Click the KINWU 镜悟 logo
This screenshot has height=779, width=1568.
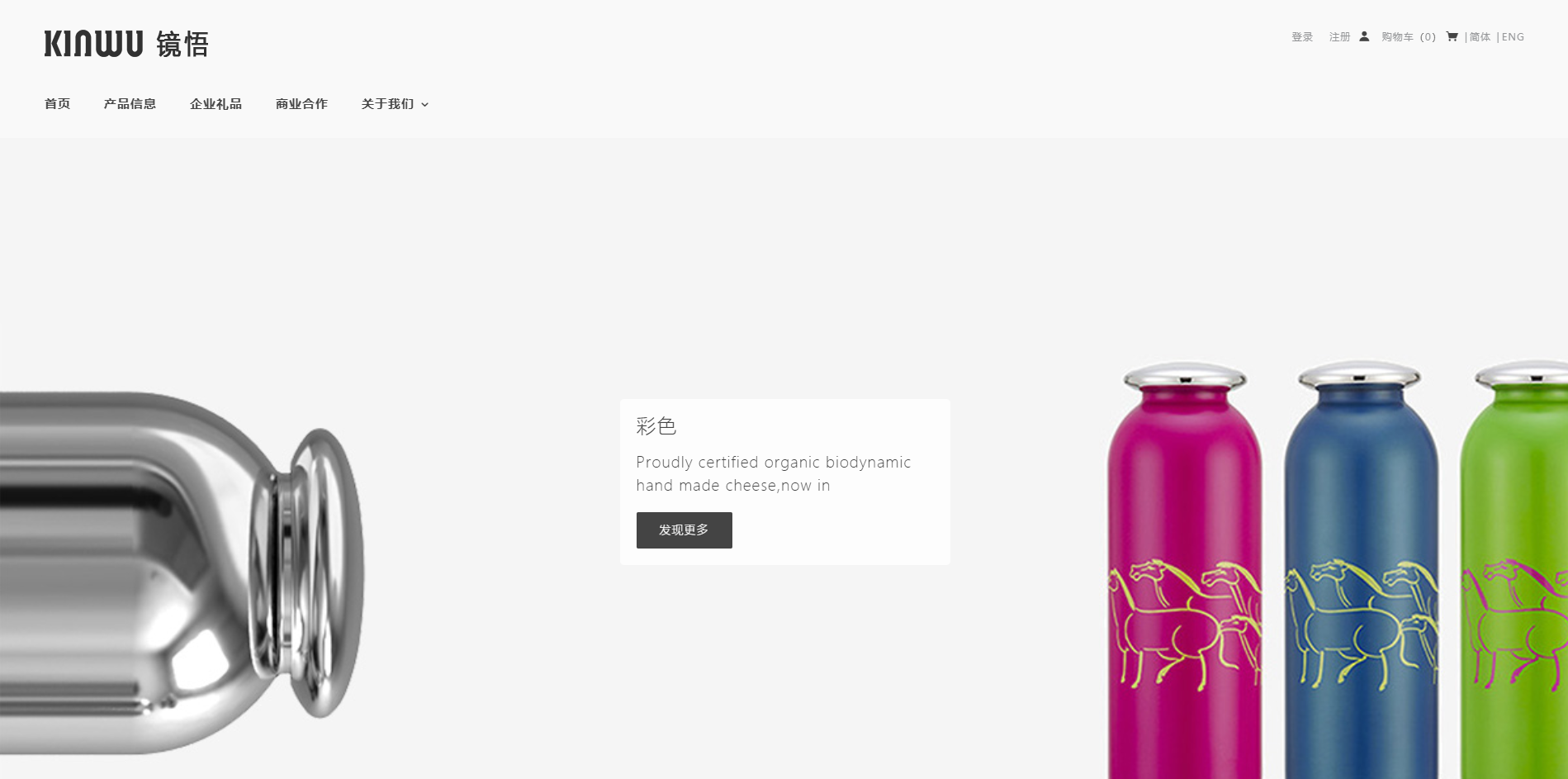point(126,44)
